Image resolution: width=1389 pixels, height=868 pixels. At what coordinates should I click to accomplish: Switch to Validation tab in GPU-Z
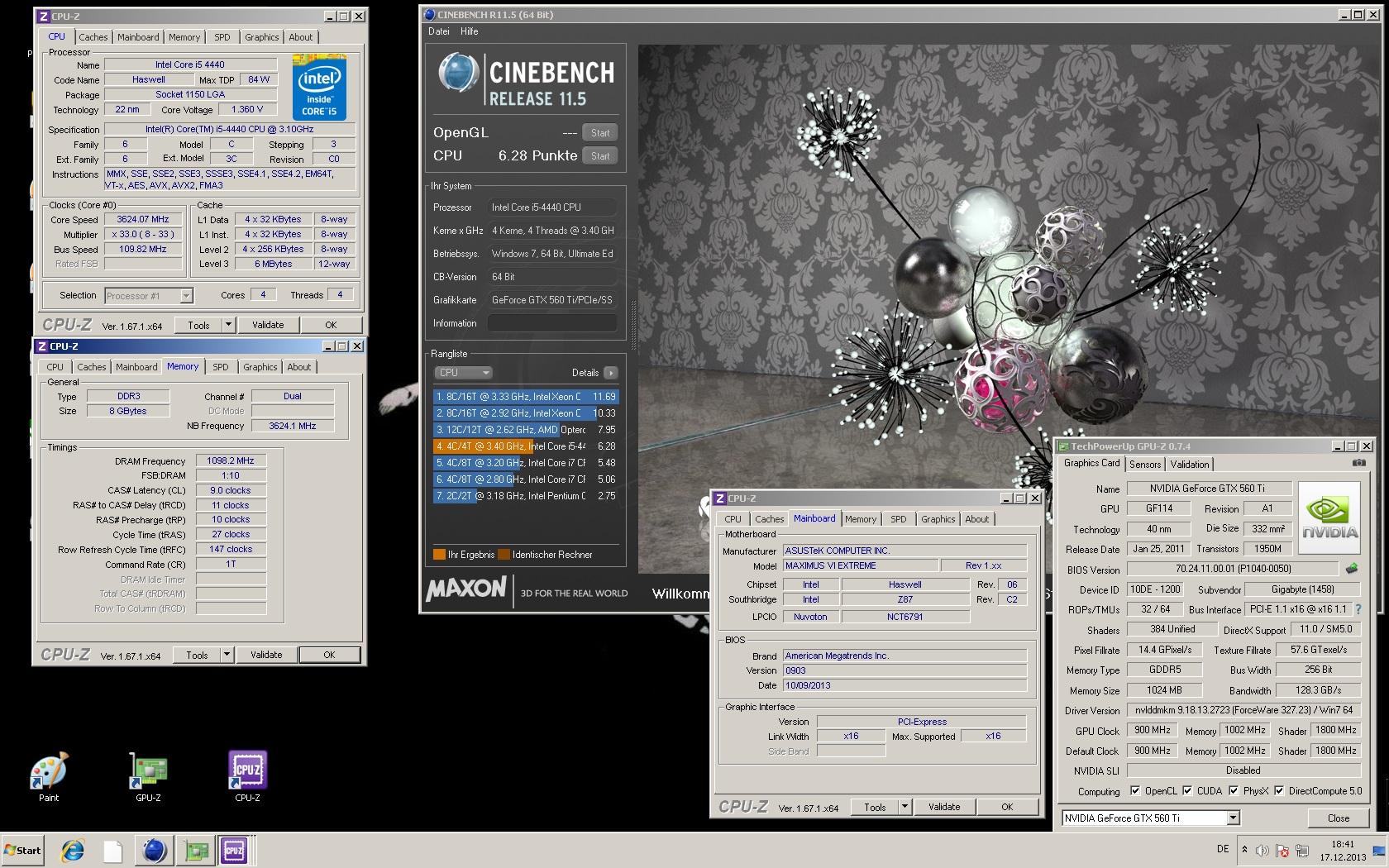pyautogui.click(x=1190, y=465)
